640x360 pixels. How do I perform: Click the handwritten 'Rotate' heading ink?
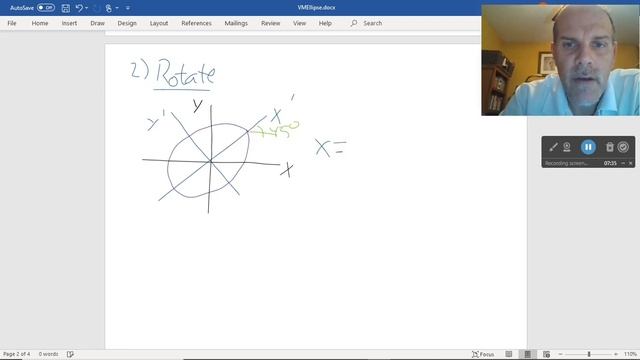click(185, 74)
